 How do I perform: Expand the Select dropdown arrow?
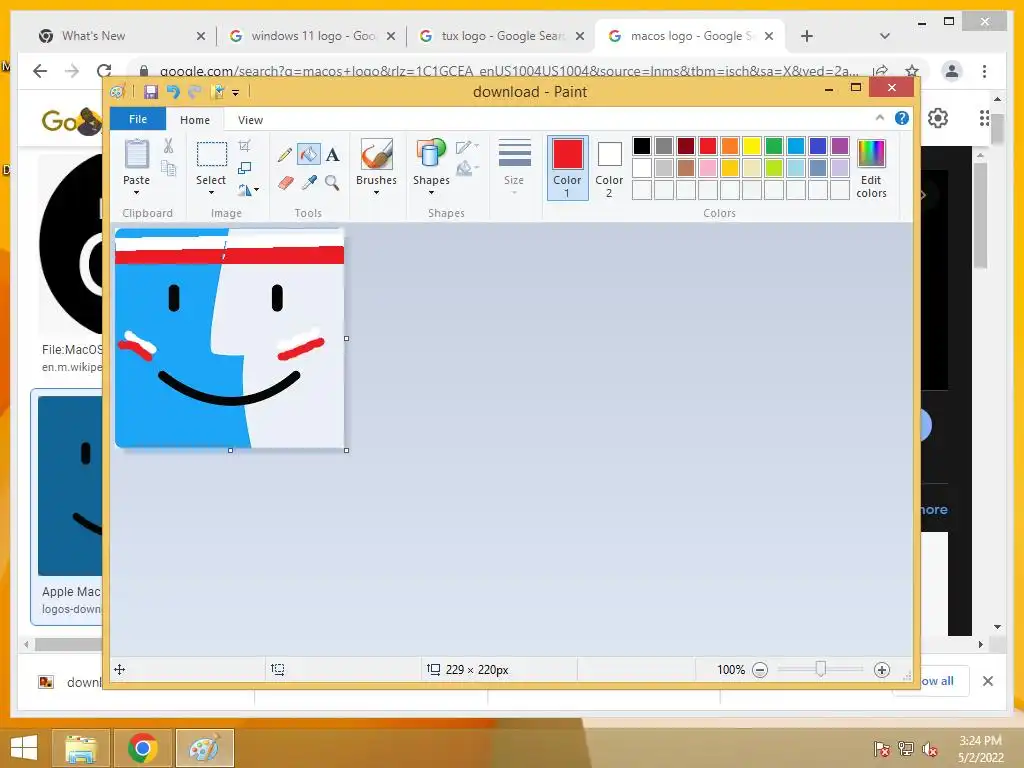211,193
